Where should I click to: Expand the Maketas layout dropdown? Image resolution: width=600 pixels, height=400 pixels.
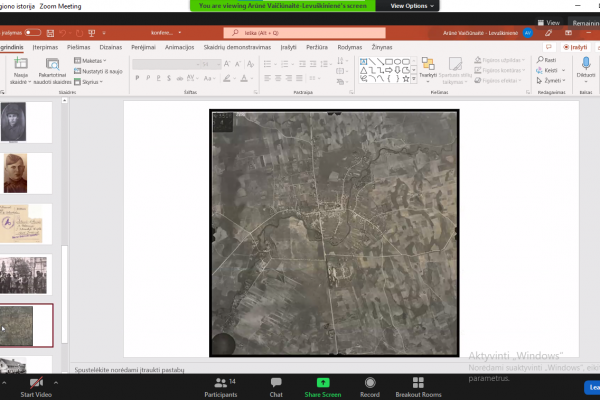90,60
